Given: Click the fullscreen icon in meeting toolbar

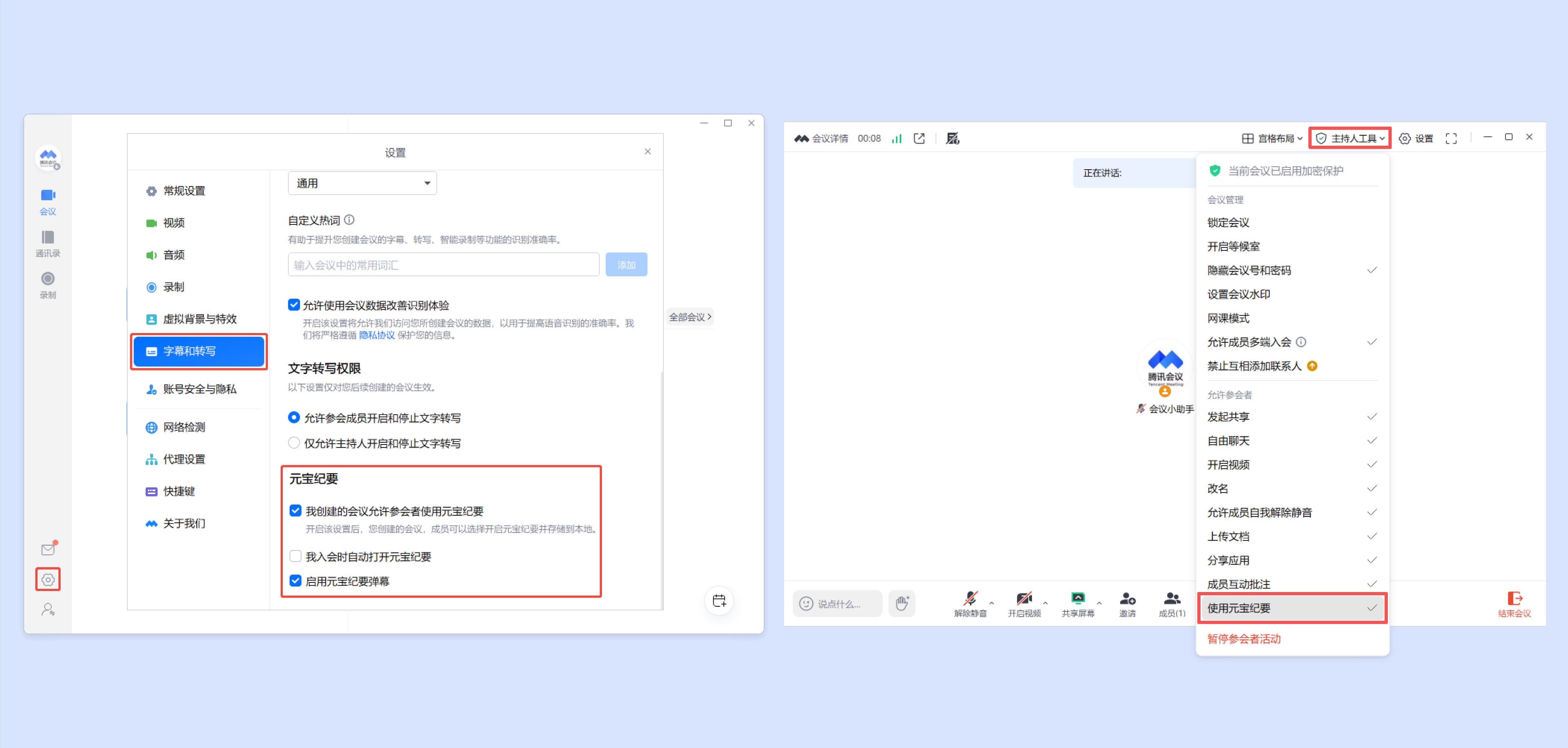Looking at the screenshot, I should point(1451,139).
